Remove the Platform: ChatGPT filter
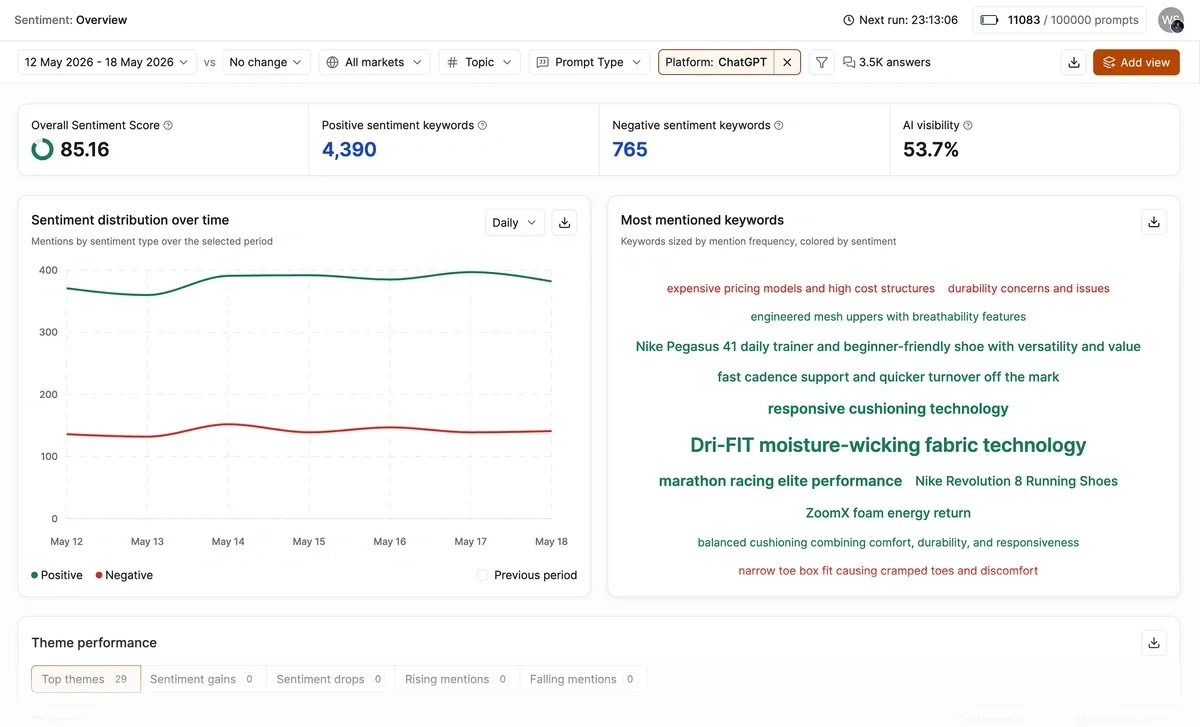Viewport: 1200px width, 727px height. click(787, 62)
